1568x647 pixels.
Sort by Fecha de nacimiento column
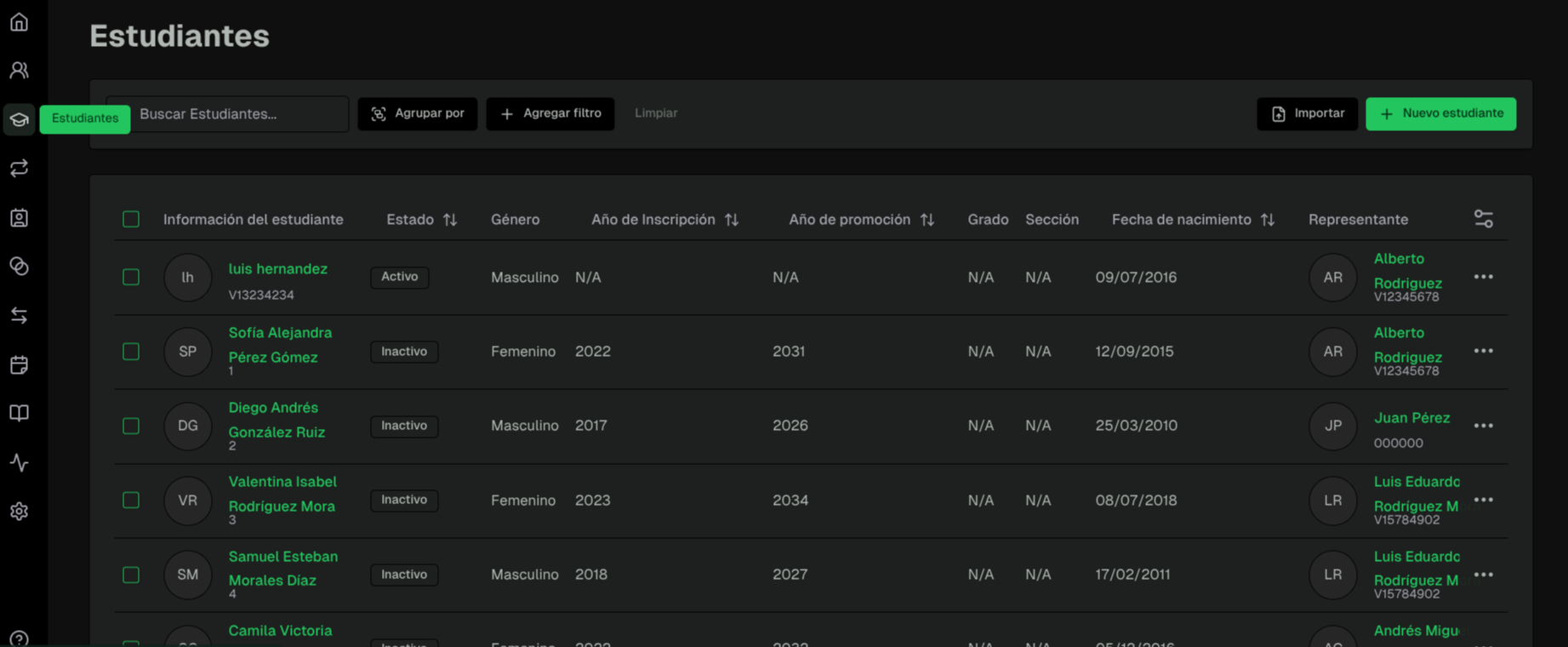click(x=1267, y=220)
